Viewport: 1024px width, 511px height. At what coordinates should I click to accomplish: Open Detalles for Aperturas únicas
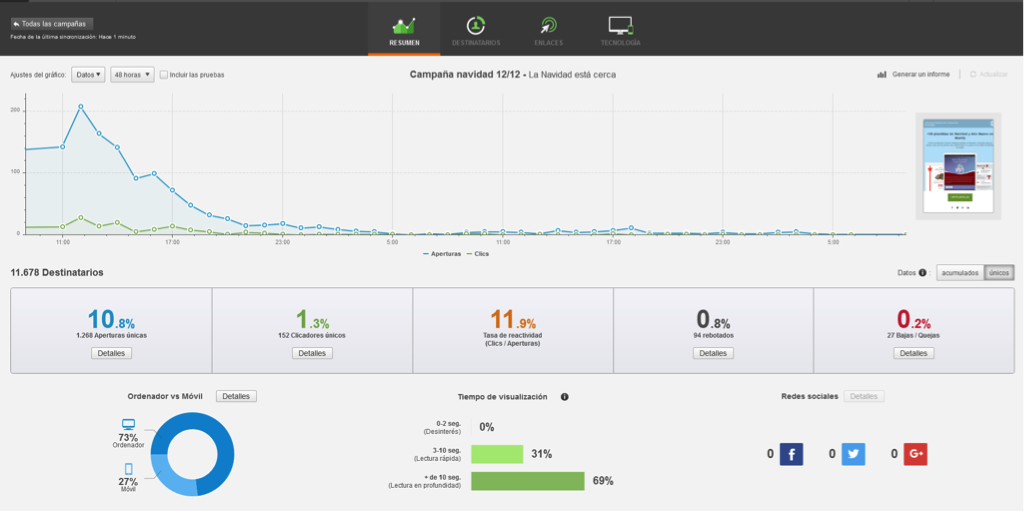[x=111, y=353]
